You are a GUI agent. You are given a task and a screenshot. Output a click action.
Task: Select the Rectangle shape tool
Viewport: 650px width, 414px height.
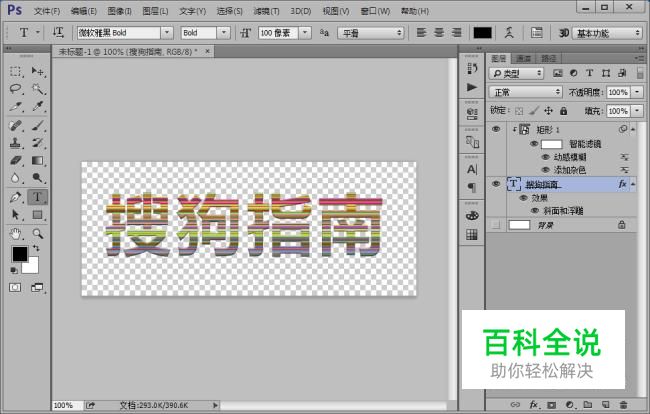(38, 215)
